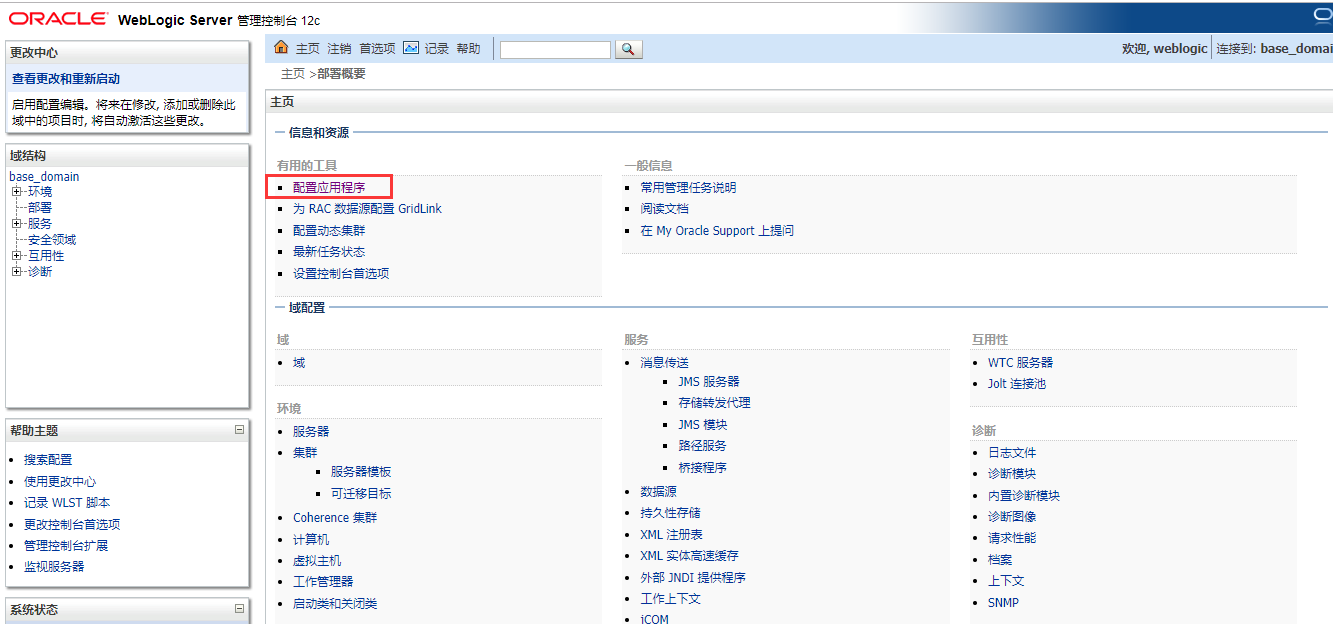Screen dimensions: 1333x624
Task: Click the 消息传送 link
Action: 665,363
